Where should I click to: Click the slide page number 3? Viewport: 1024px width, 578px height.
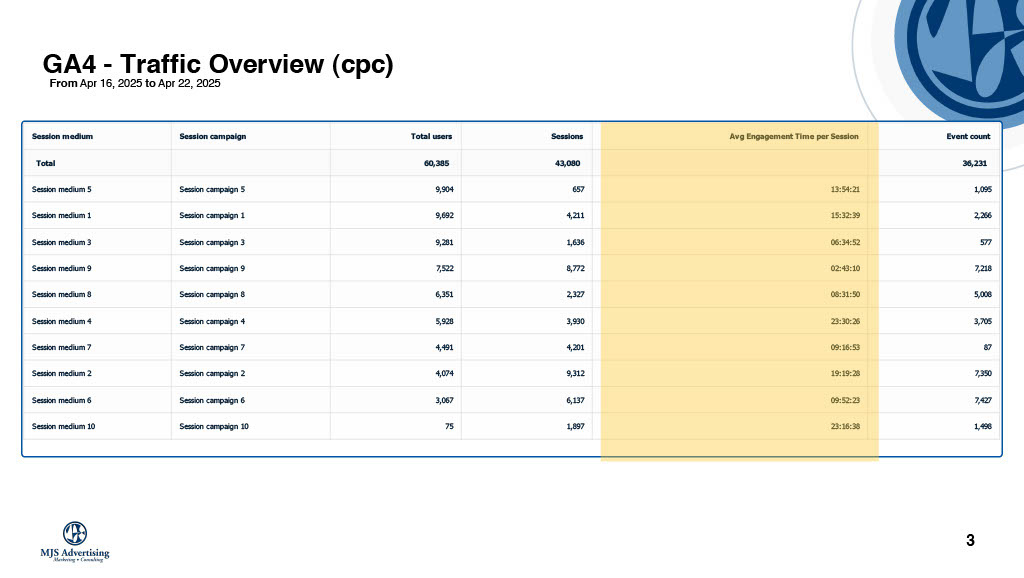[x=970, y=540]
